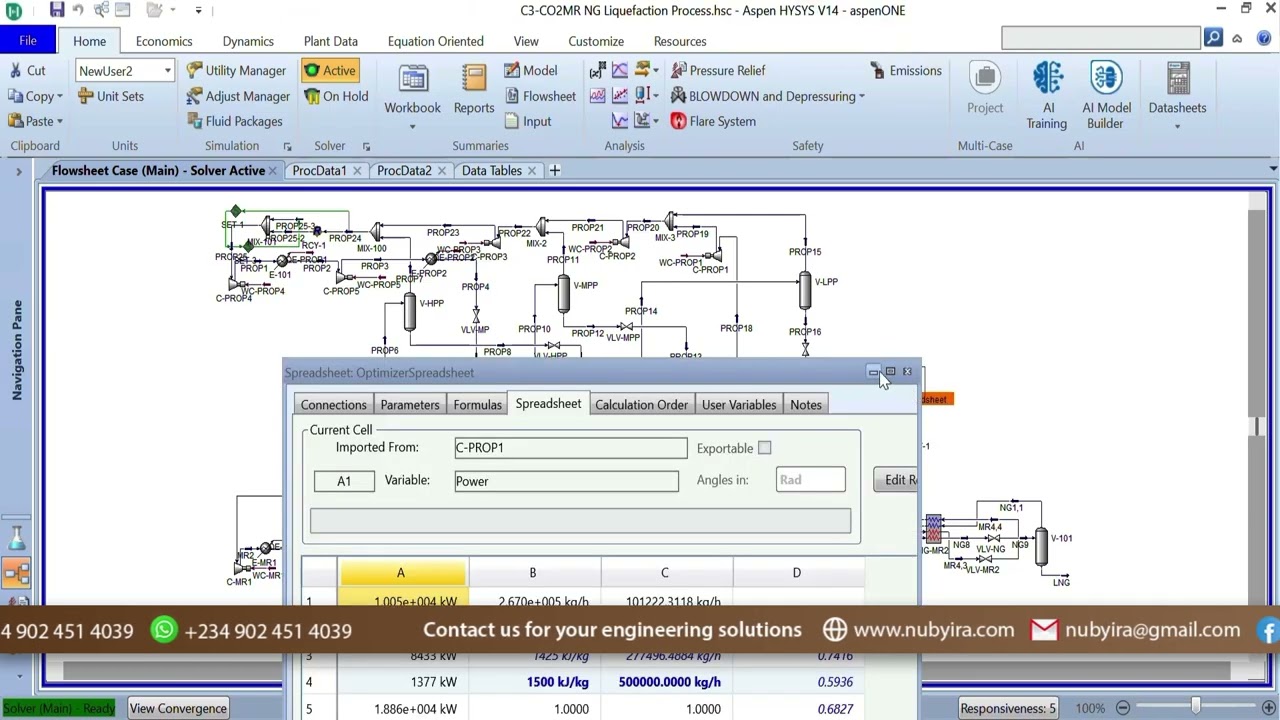
Task: Expand the Copy dropdown arrow
Action: [x=59, y=97]
